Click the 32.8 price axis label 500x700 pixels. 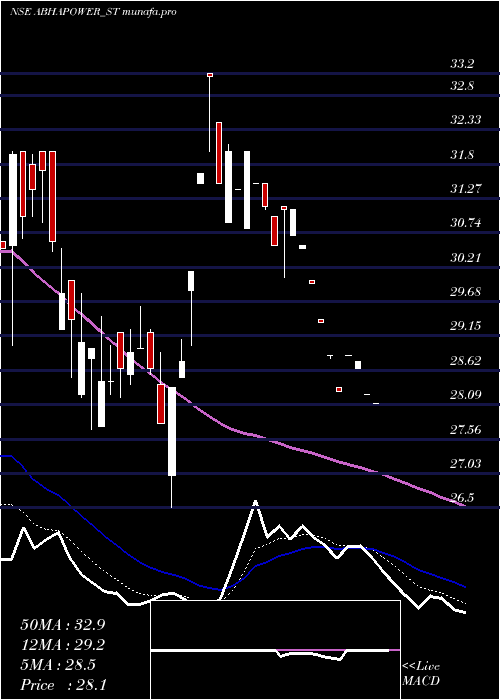tap(462, 86)
